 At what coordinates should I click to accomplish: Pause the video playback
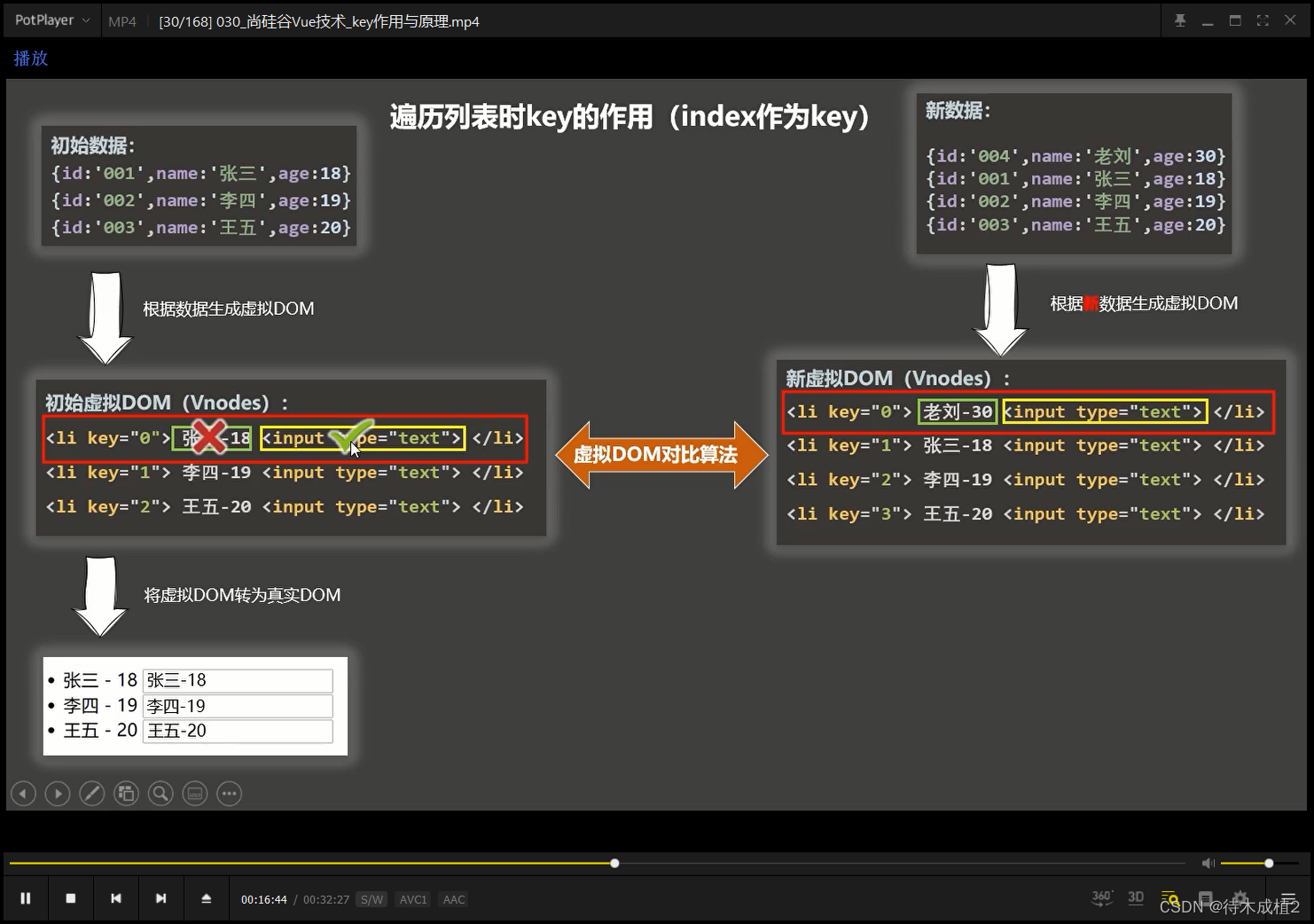coord(26,898)
